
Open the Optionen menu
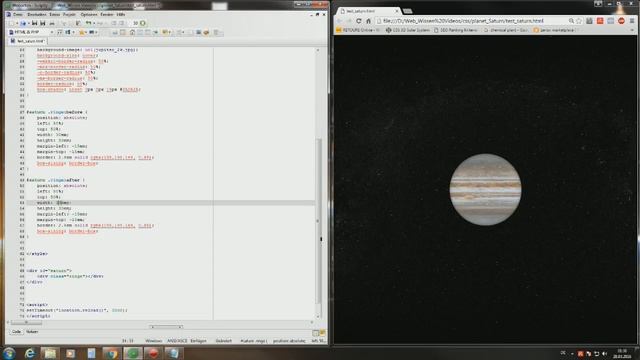[x=89, y=14]
